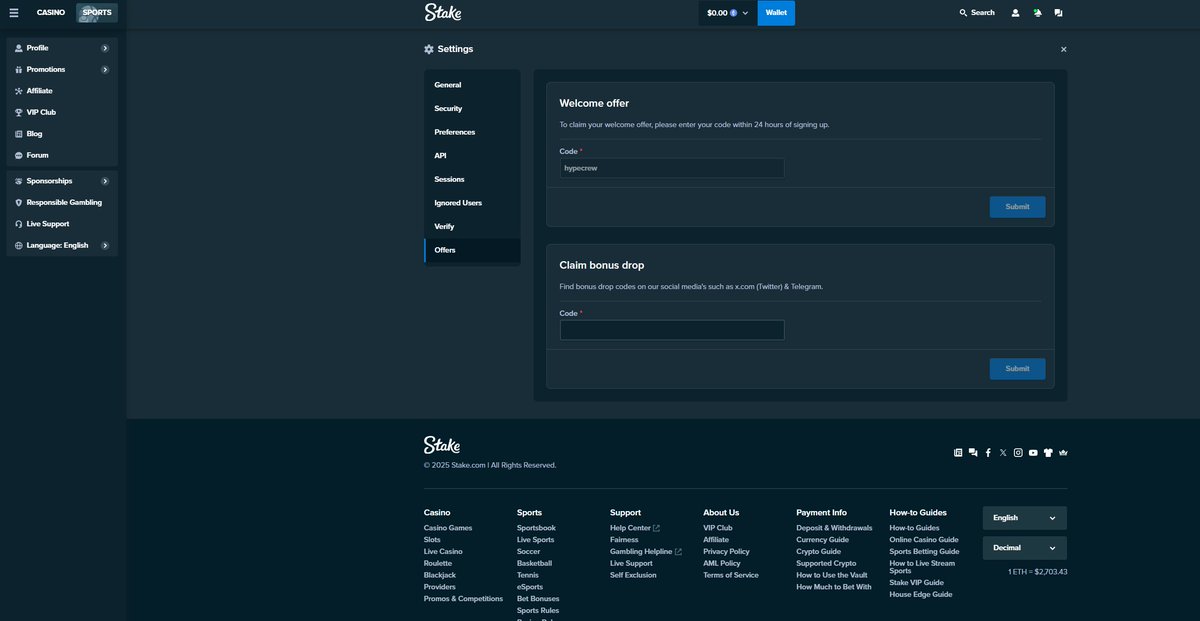This screenshot has height=621, width=1200.
Task: Open Forum in the left sidebar
Action: tap(62, 156)
